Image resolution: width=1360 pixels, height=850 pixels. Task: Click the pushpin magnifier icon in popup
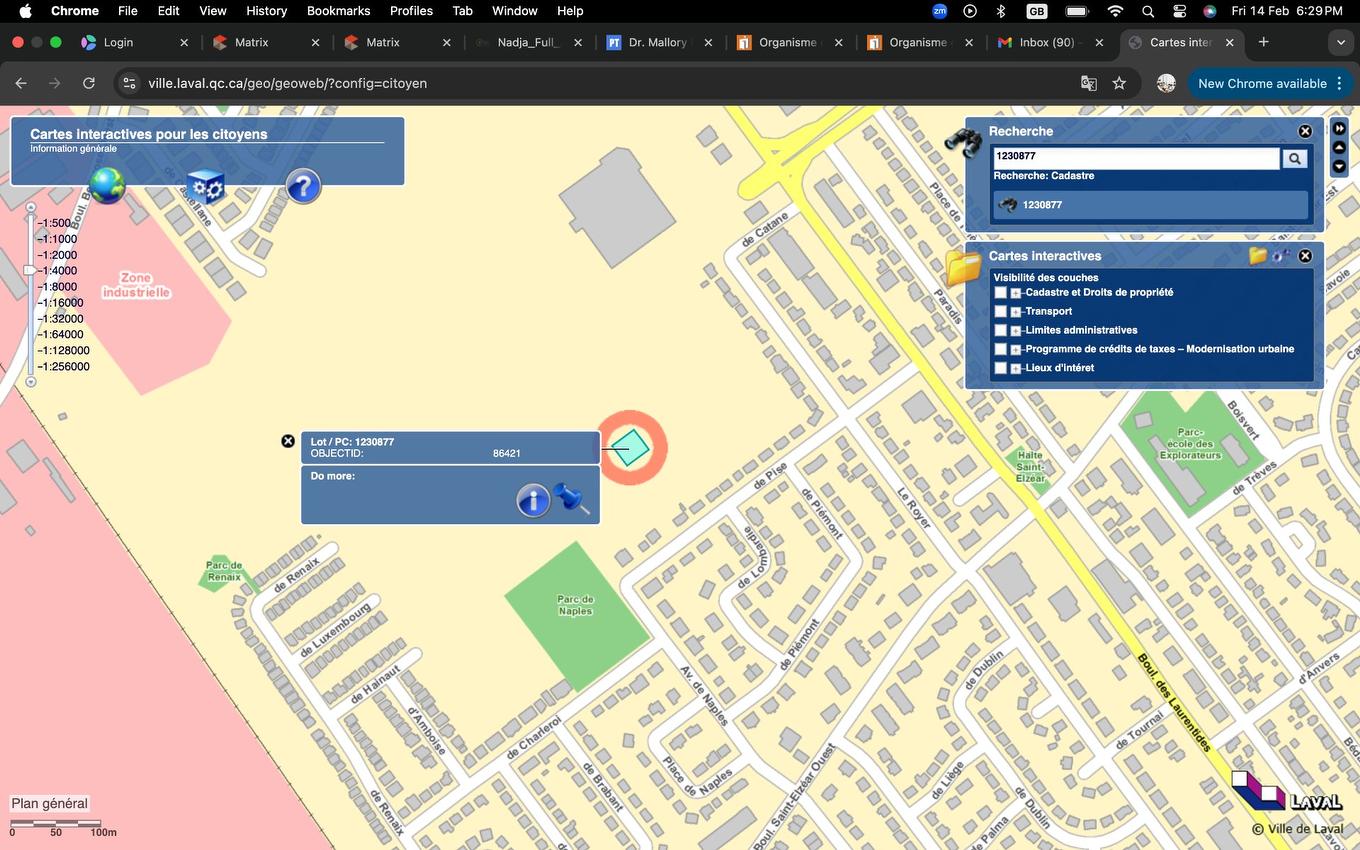point(572,498)
